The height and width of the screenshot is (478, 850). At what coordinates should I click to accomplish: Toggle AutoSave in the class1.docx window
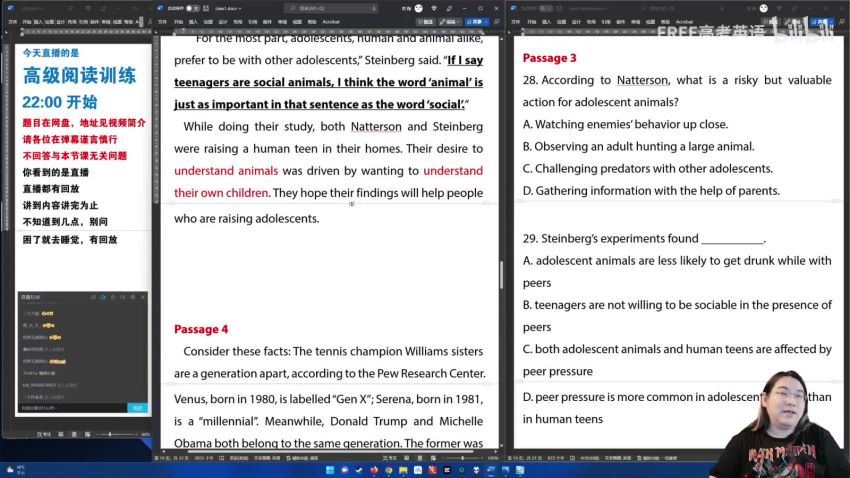pyautogui.click(x=193, y=9)
